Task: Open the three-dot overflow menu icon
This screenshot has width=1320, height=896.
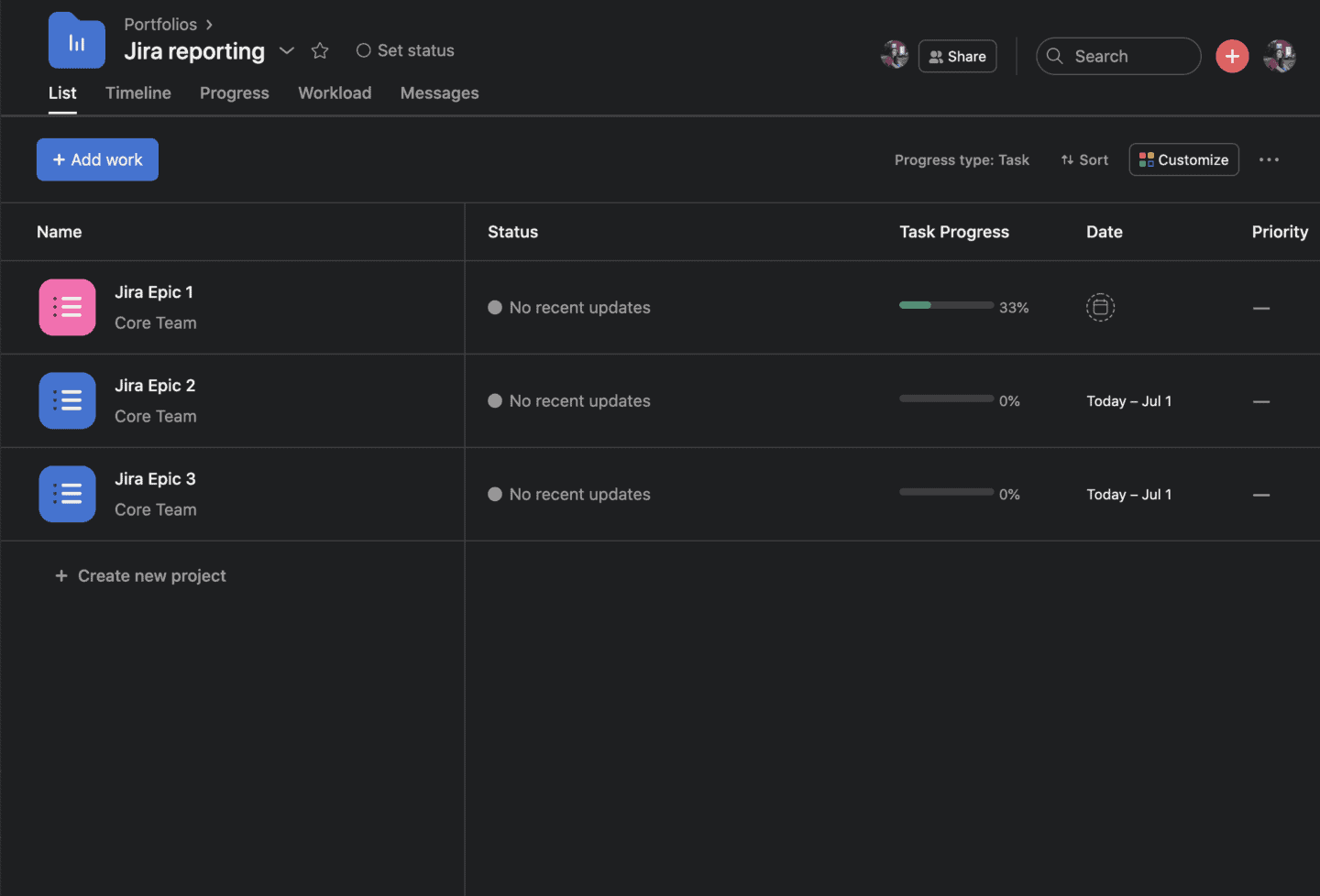Action: tap(1269, 159)
